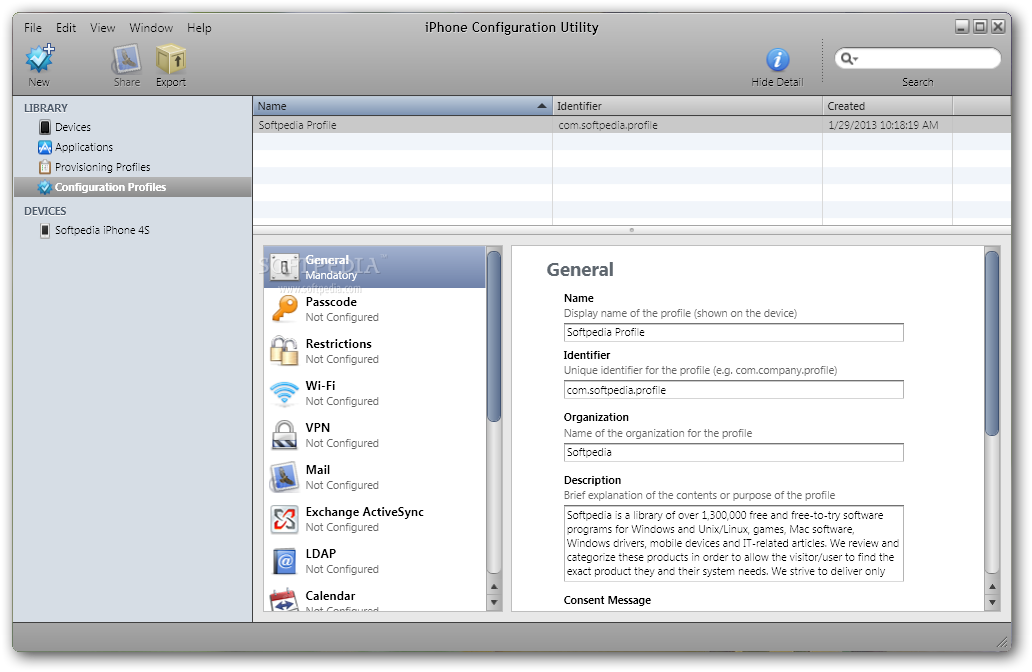Image resolution: width=1032 pixels, height=672 pixels.
Task: Click the Export label
Action: coord(170,82)
